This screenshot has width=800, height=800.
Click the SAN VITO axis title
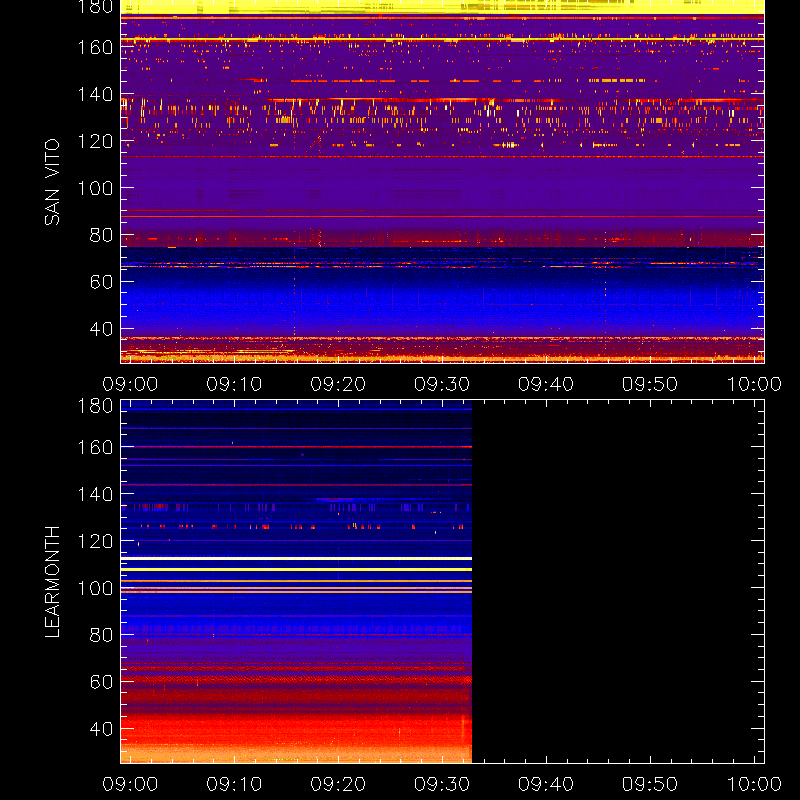point(52,182)
